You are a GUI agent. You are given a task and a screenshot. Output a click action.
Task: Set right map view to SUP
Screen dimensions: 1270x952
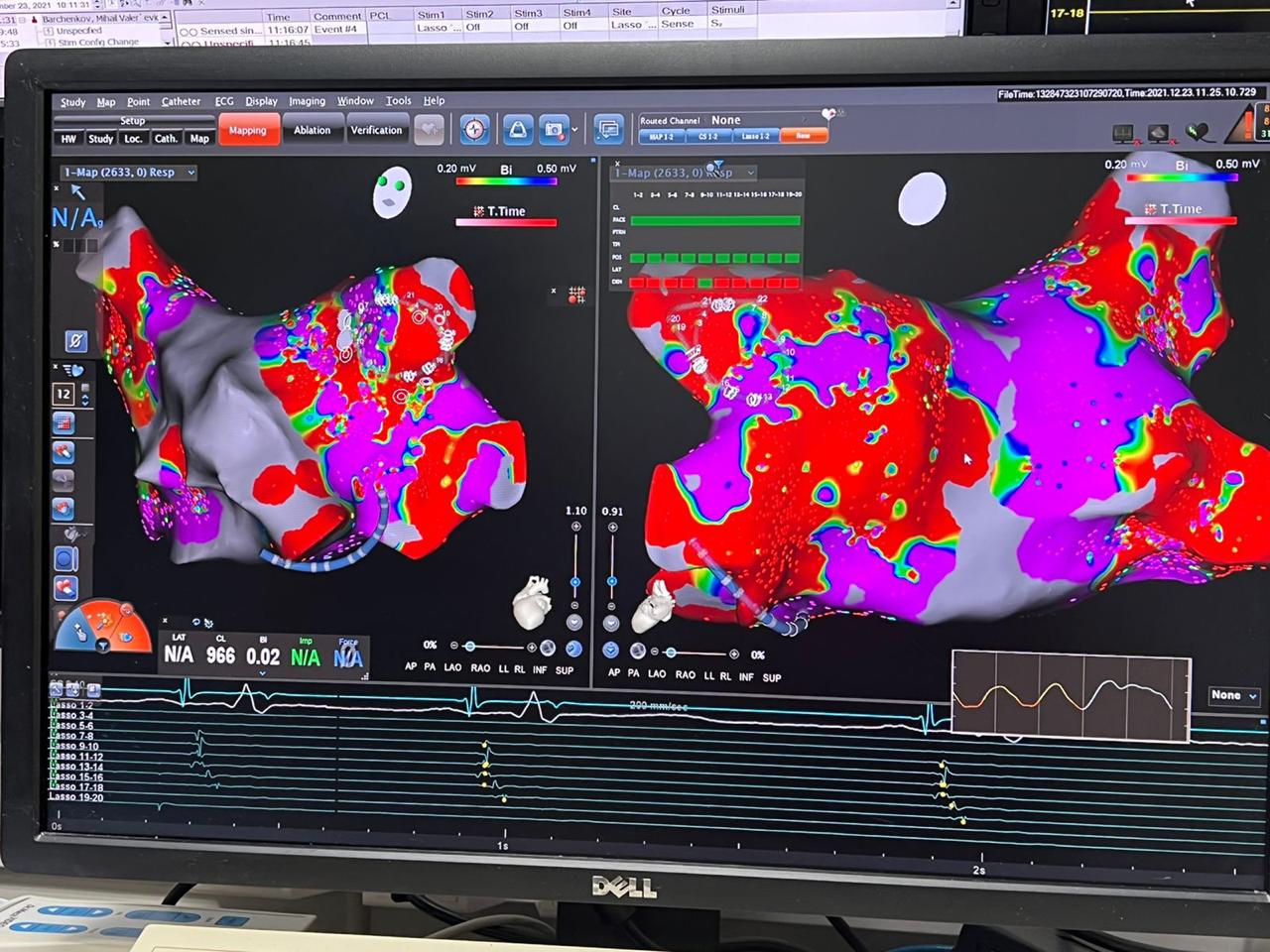[771, 677]
